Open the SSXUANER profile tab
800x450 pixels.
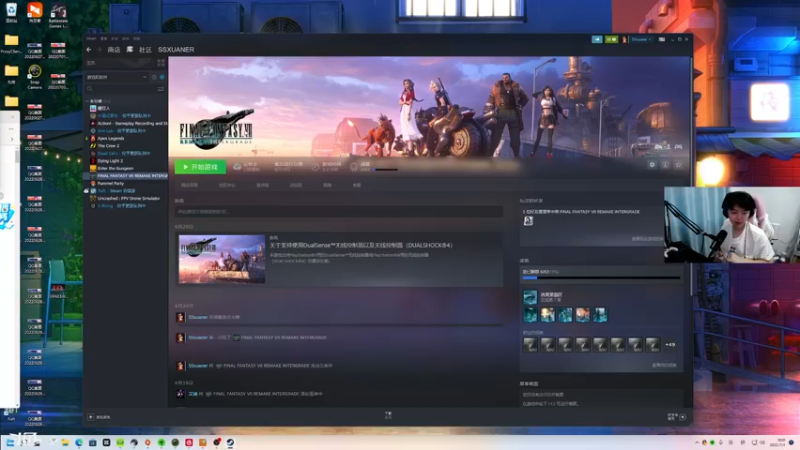(x=176, y=49)
